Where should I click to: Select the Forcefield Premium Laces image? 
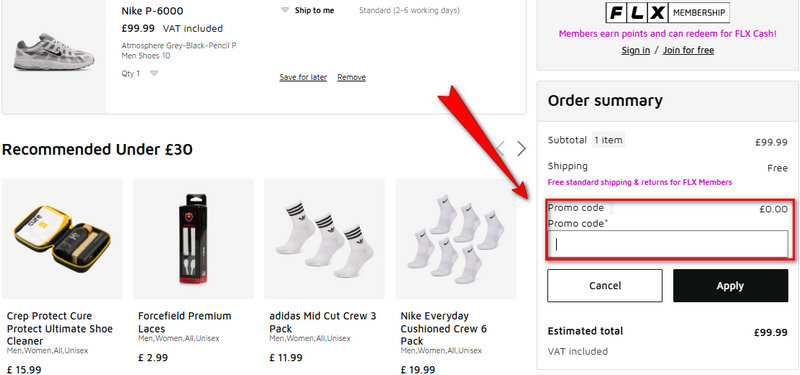[193, 238]
